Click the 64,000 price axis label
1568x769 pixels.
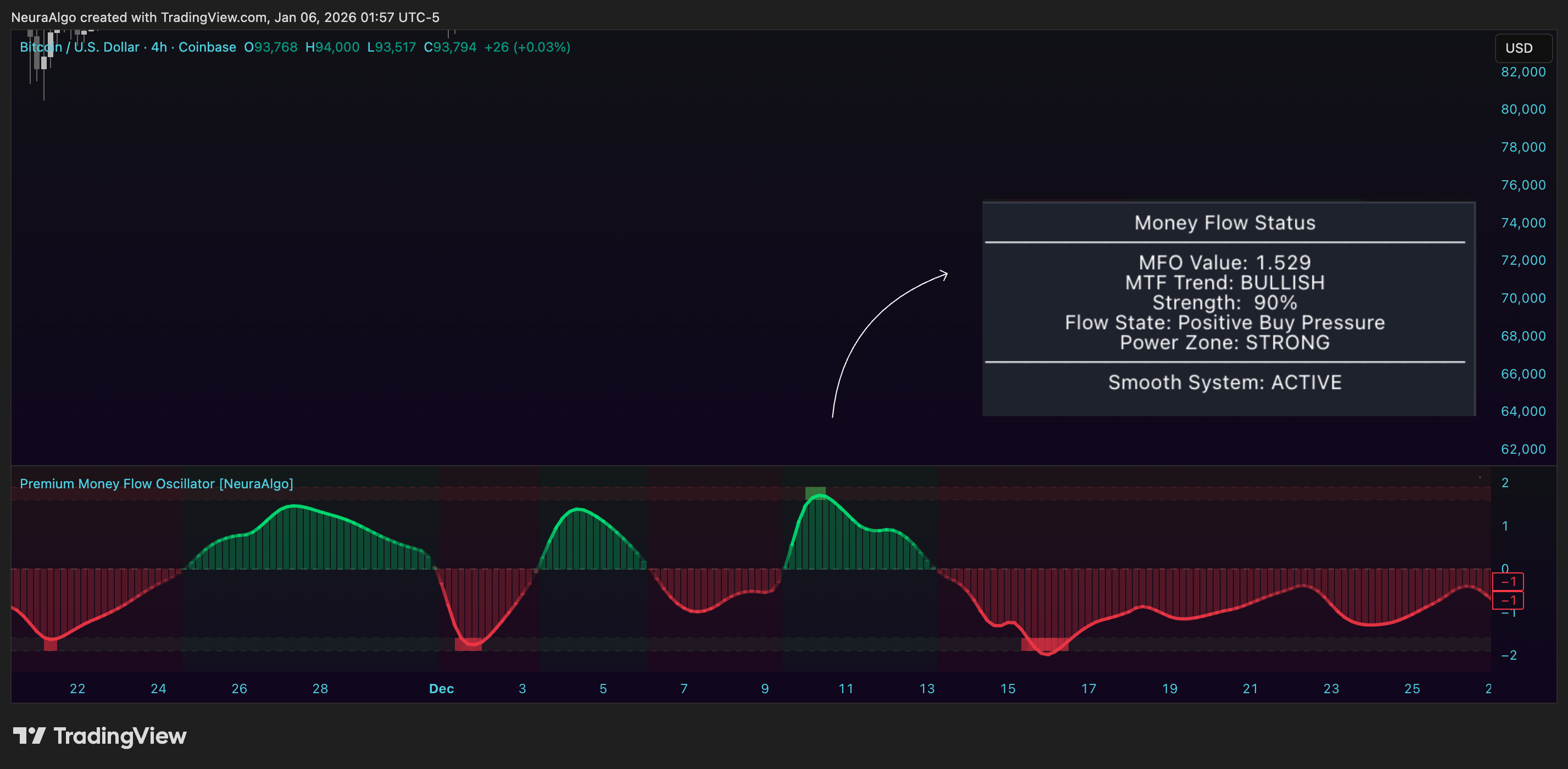pos(1523,411)
